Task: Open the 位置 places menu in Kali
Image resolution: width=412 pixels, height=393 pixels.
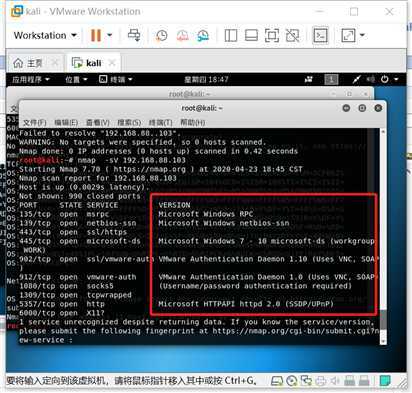Action: 76,79
